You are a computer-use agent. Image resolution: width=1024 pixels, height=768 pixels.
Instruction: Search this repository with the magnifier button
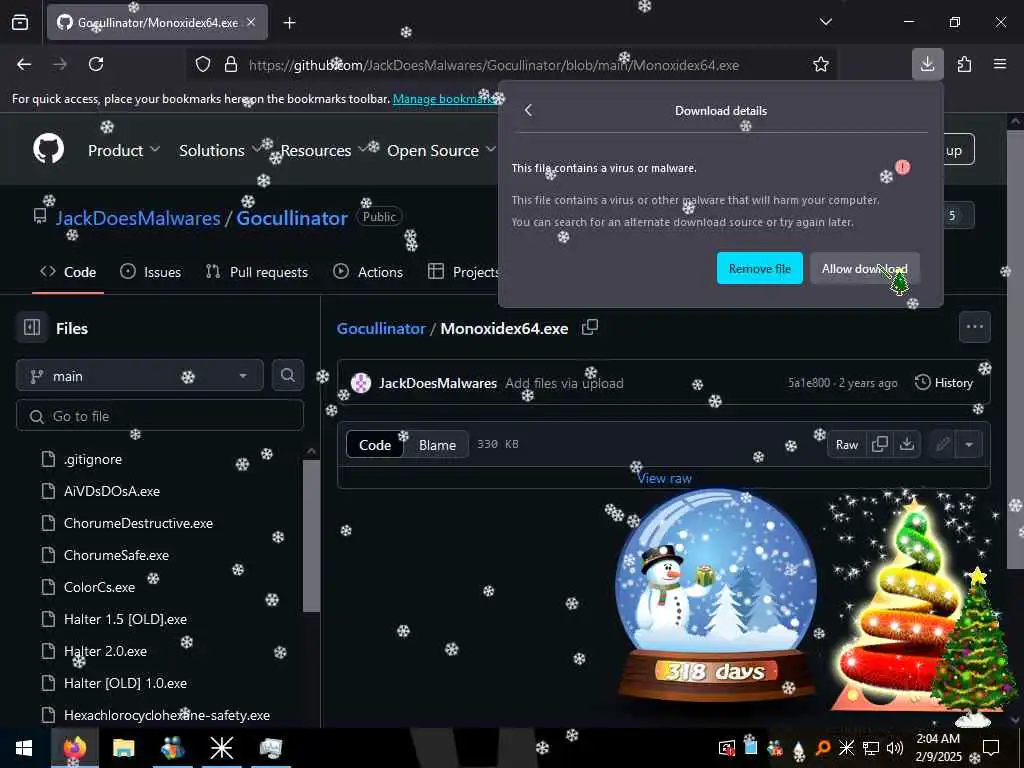tap(288, 376)
